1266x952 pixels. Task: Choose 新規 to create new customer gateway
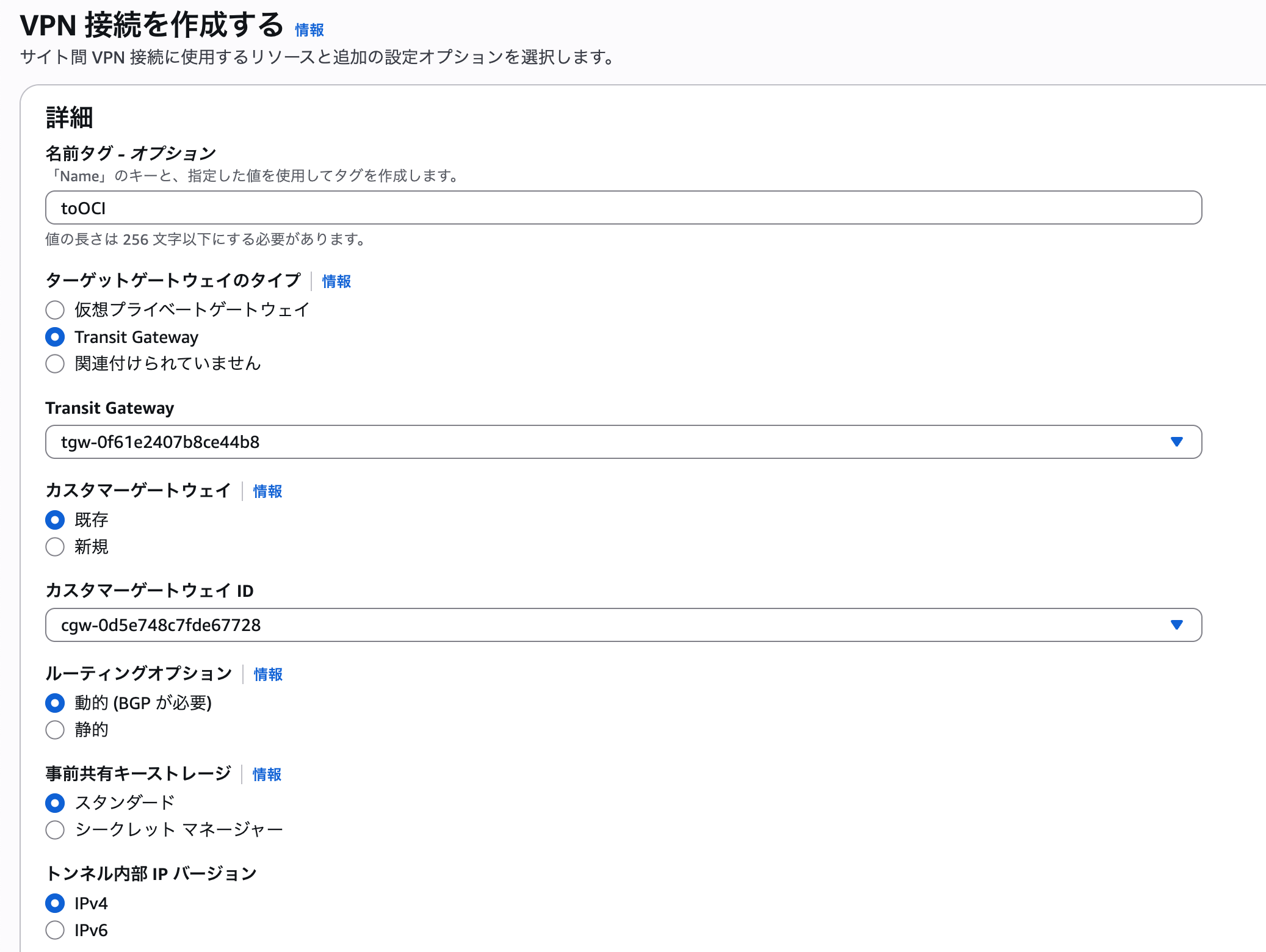click(x=55, y=547)
